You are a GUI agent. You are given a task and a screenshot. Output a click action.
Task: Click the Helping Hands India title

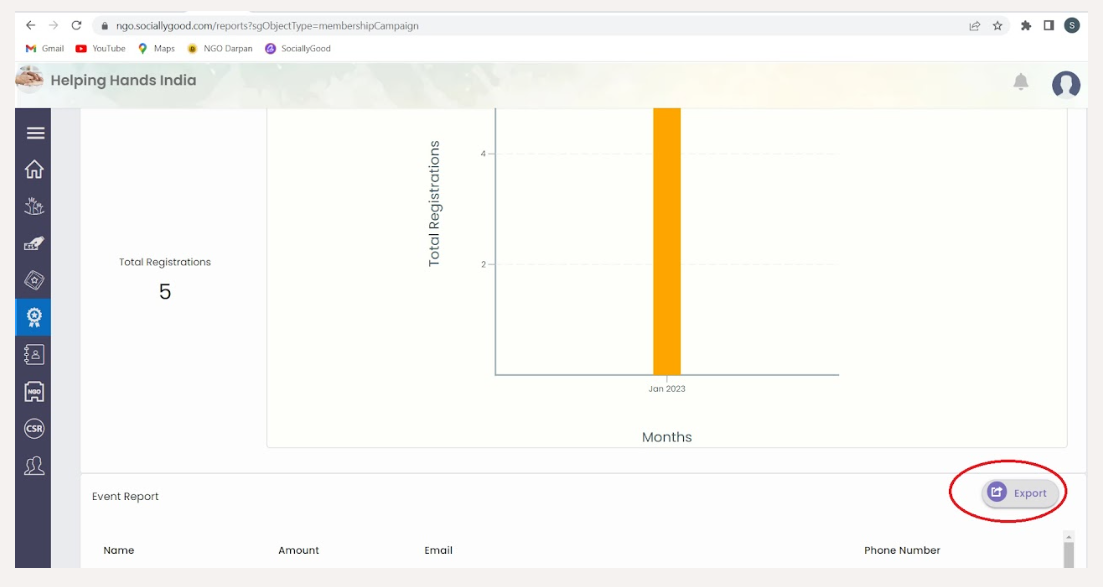click(x=123, y=80)
